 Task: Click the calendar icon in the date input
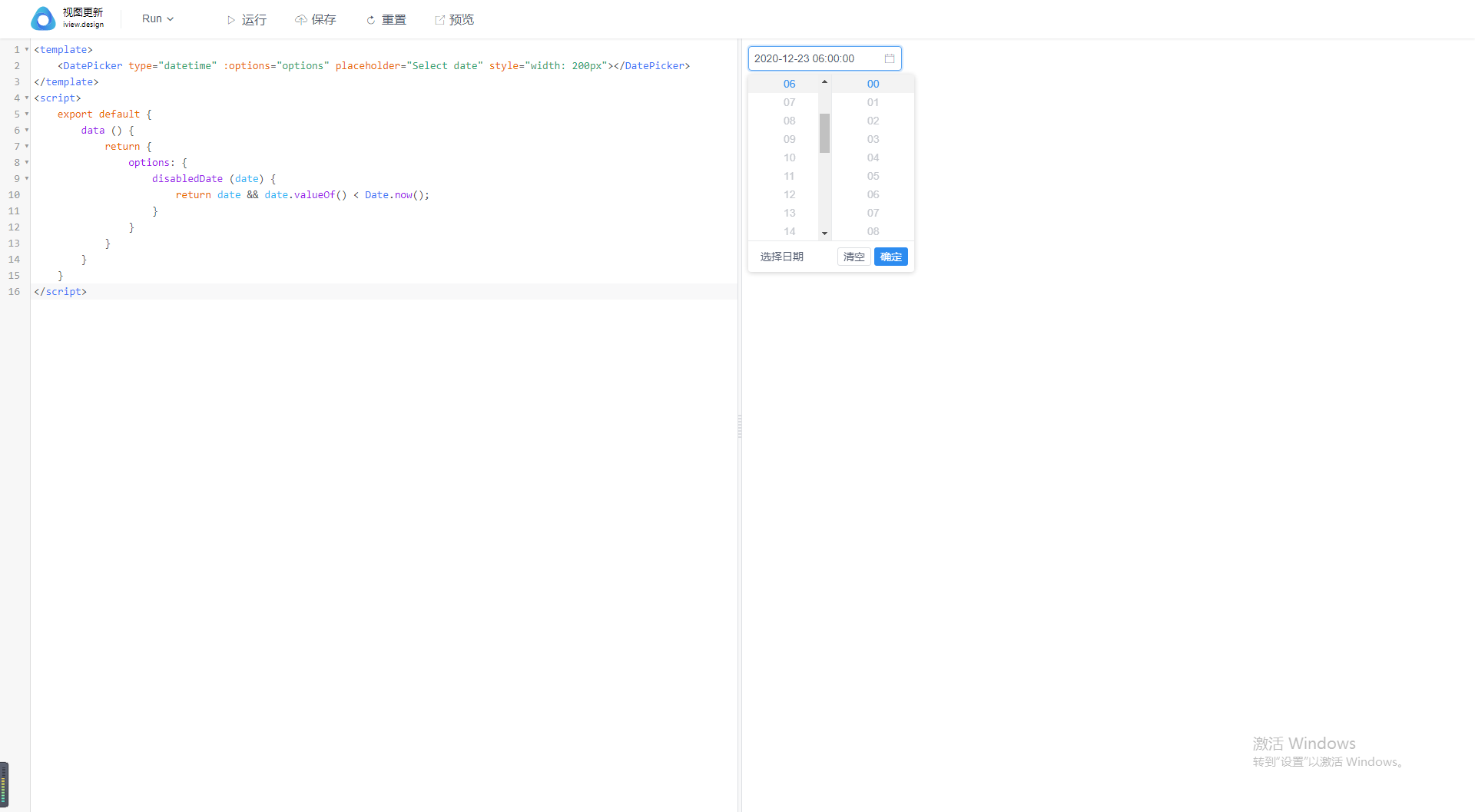[889, 58]
